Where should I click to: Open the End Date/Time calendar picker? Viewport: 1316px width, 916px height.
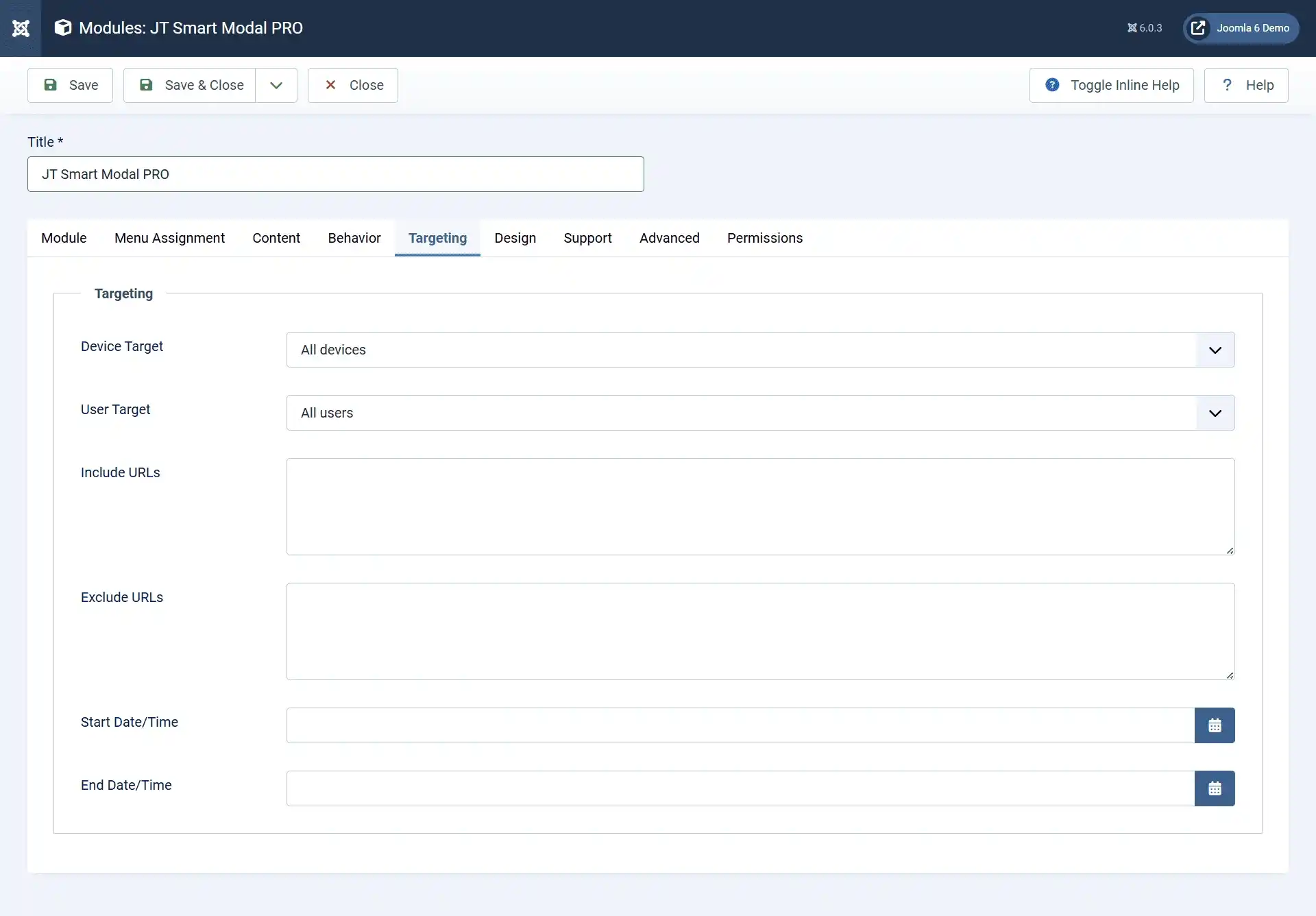coord(1215,788)
